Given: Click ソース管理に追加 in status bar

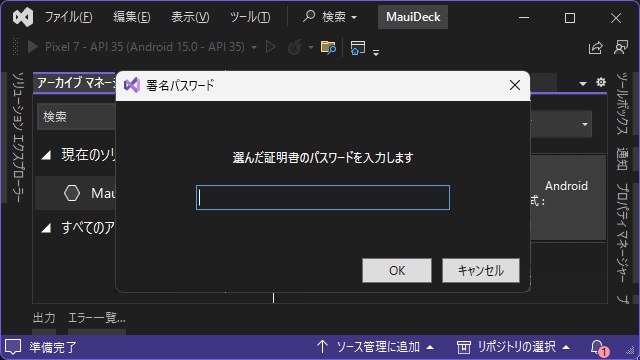Looking at the screenshot, I should (x=378, y=347).
